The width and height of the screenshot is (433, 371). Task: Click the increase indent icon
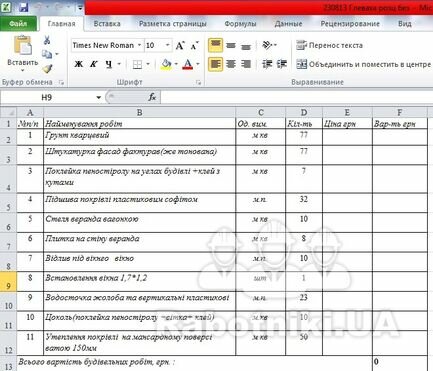tap(282, 64)
